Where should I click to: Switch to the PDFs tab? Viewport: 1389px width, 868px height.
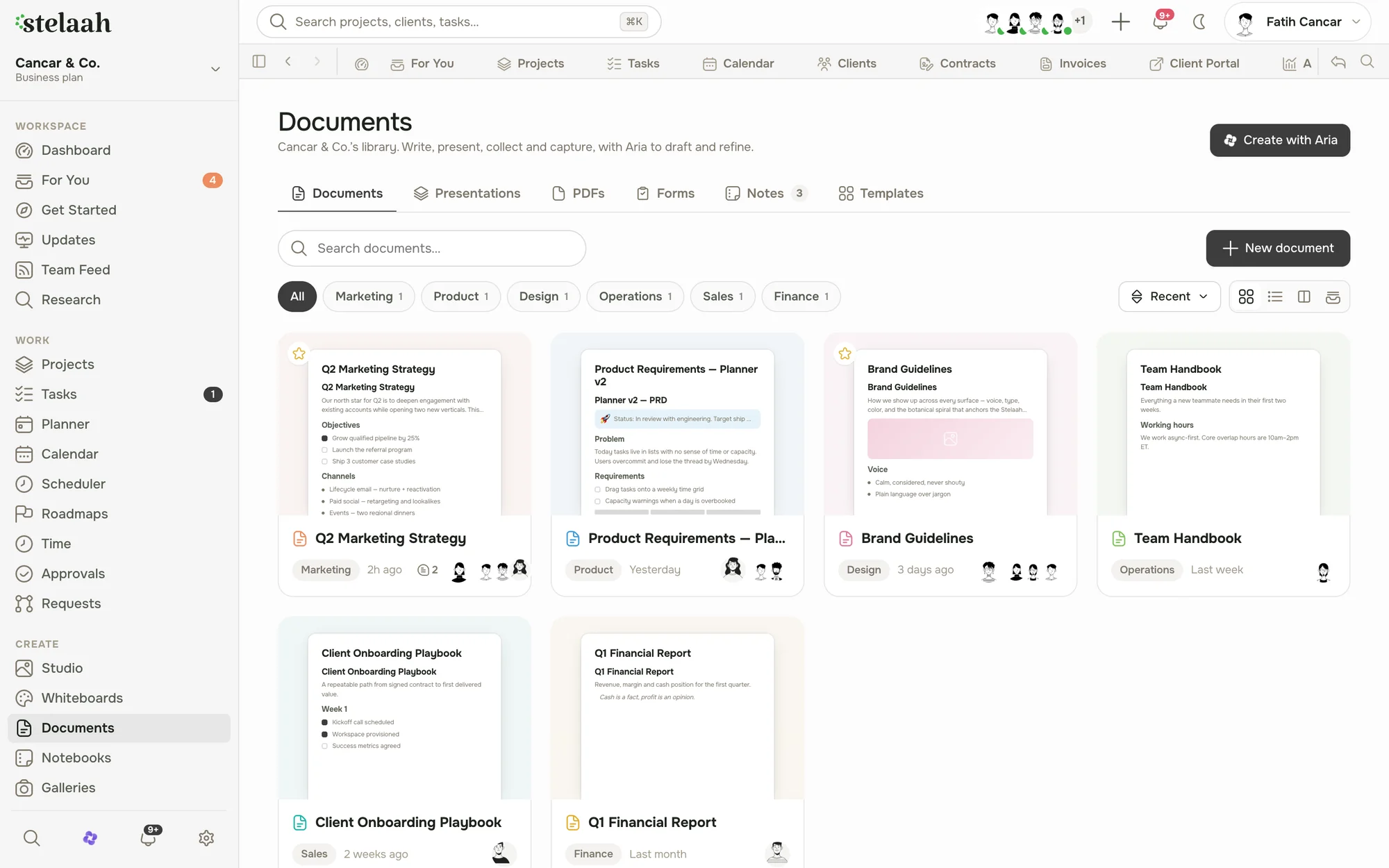click(x=579, y=193)
